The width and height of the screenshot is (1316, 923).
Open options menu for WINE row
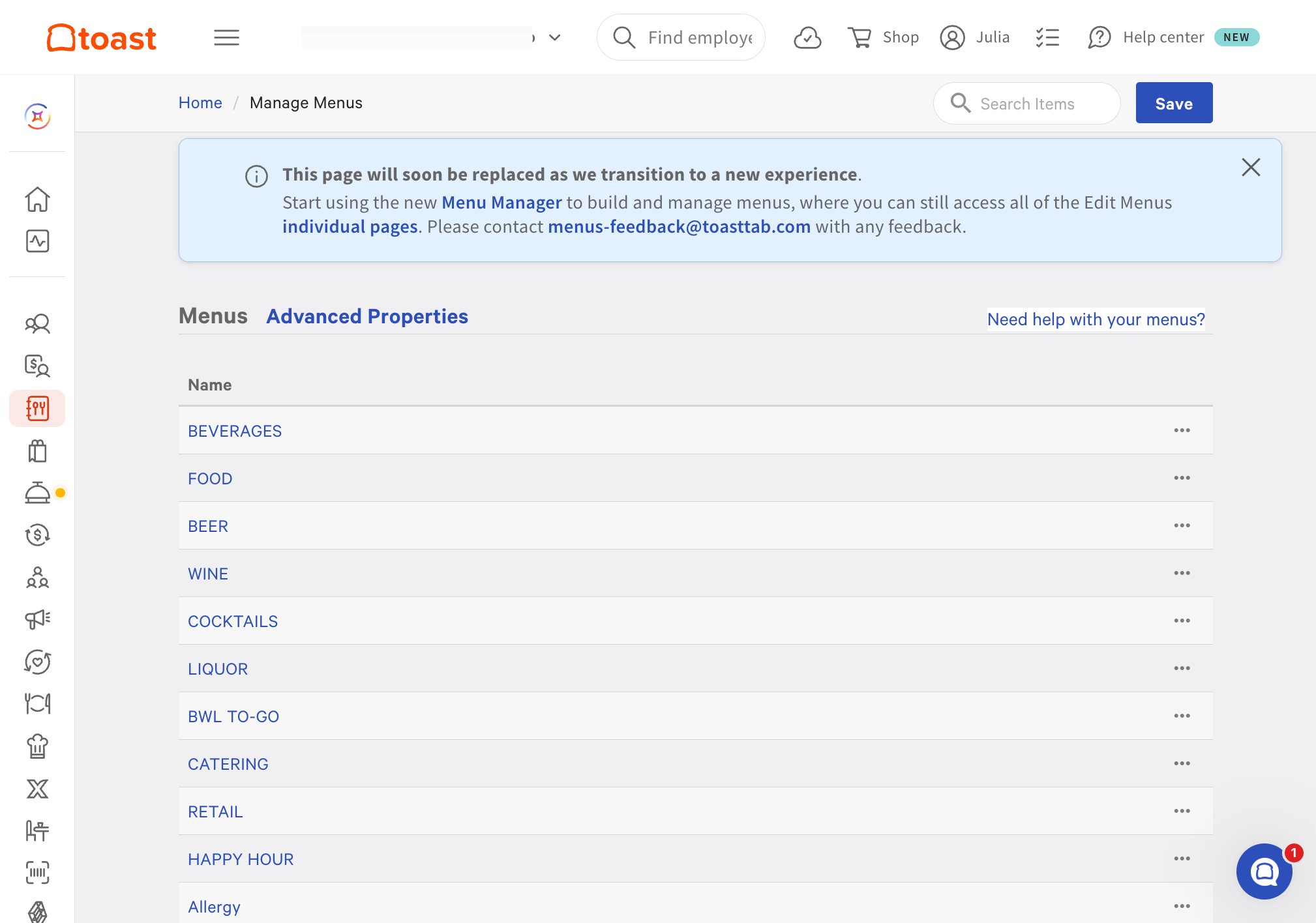point(1182,573)
